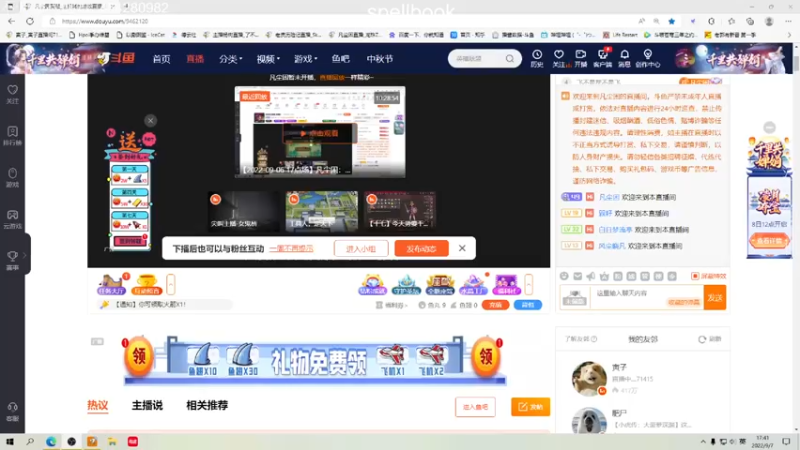The height and width of the screenshot is (450, 800).
Task: Open the 客服 headset icon in left sidebar
Action: pos(12,411)
